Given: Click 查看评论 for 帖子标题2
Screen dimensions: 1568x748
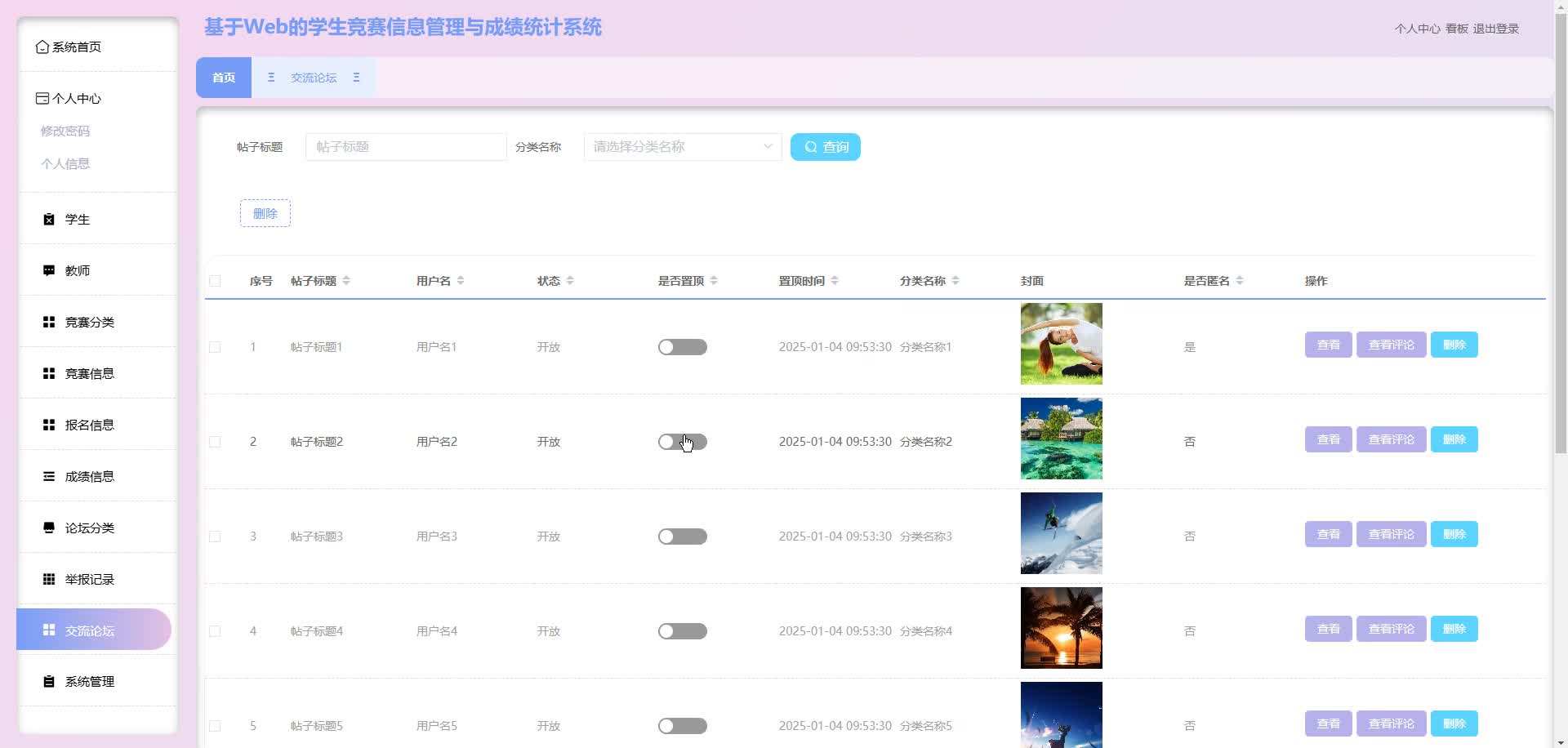Looking at the screenshot, I should click(1391, 439).
